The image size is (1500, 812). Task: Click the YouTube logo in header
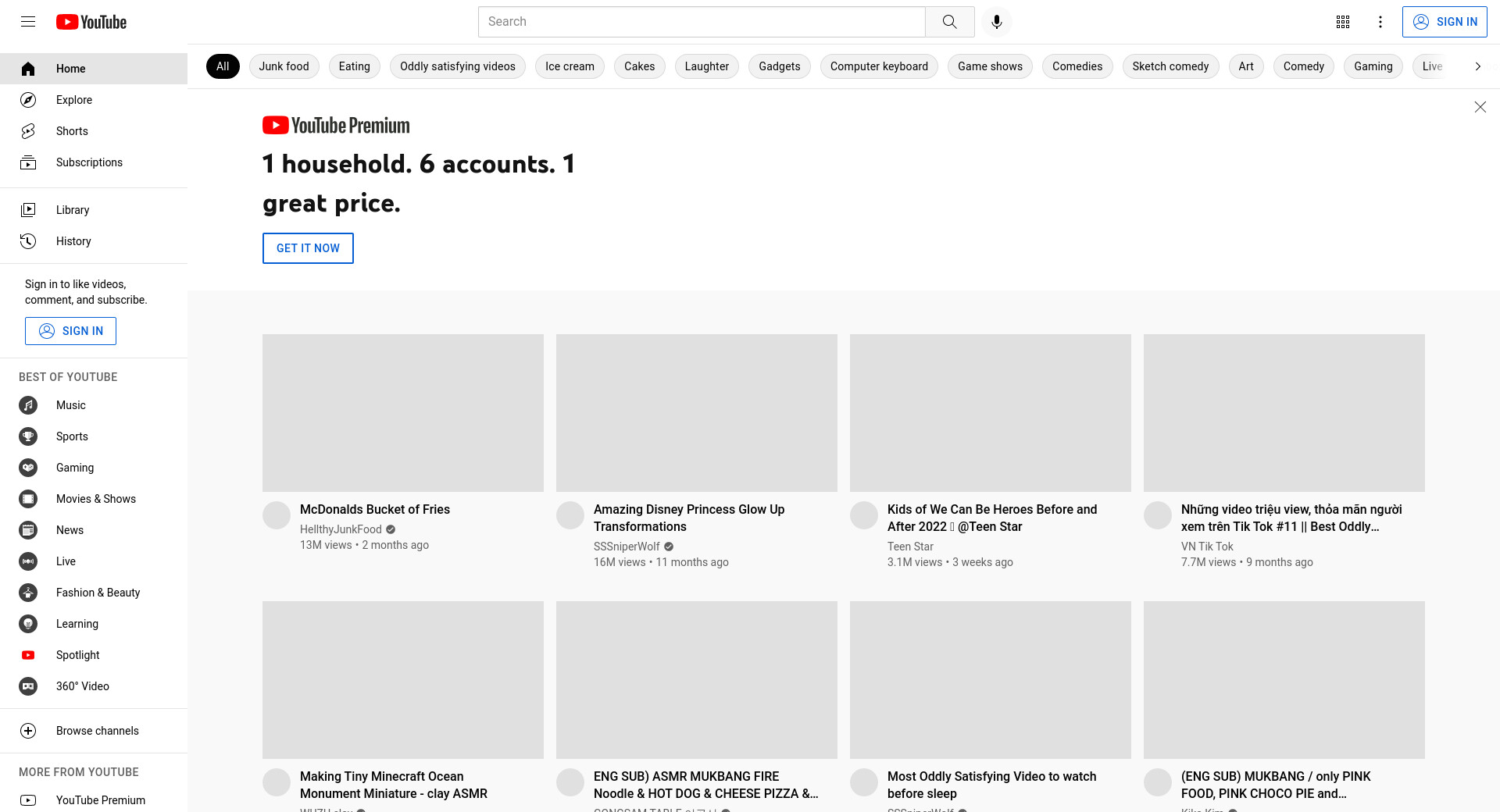[x=91, y=22]
